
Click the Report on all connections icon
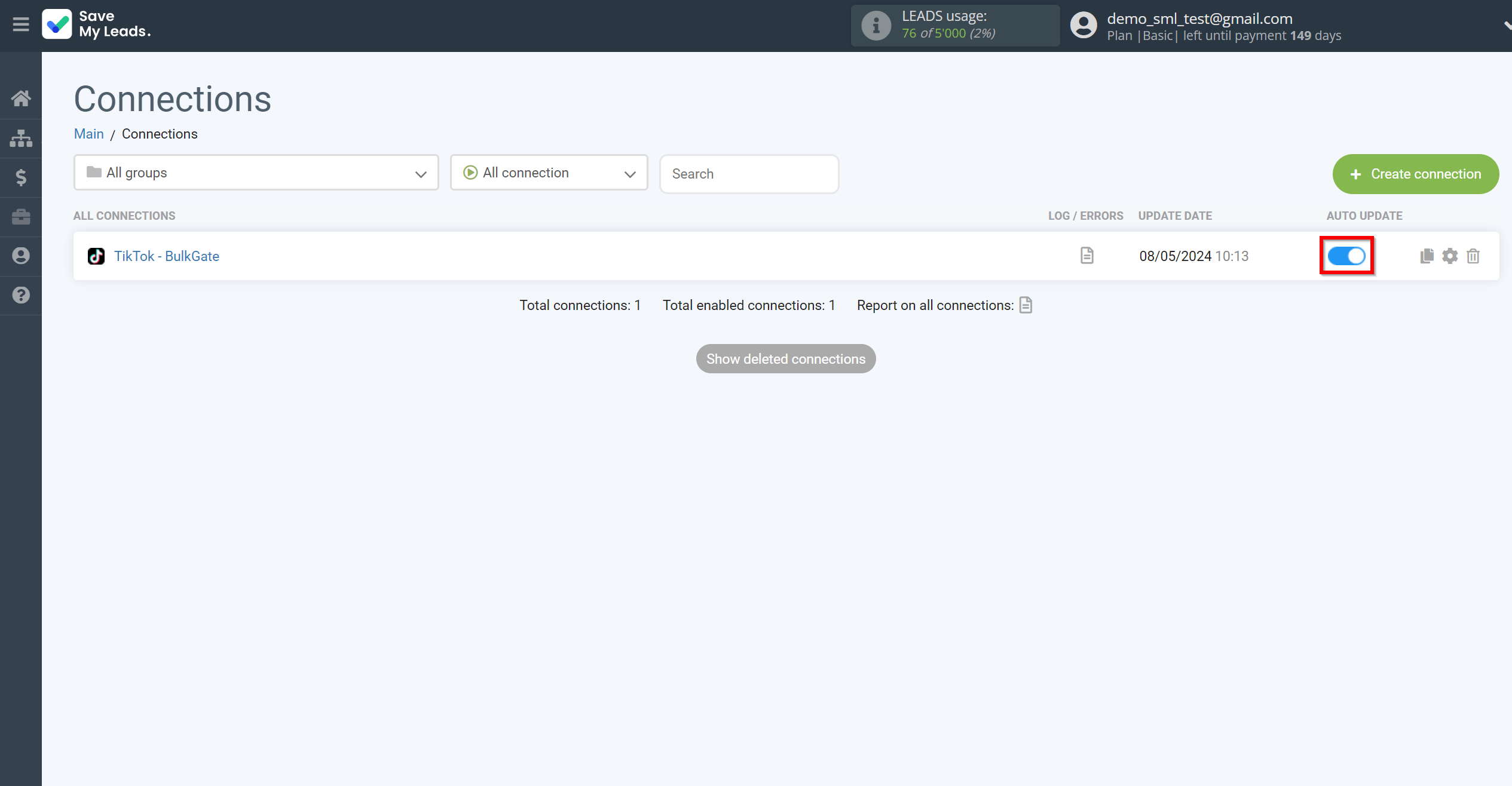(x=1026, y=305)
